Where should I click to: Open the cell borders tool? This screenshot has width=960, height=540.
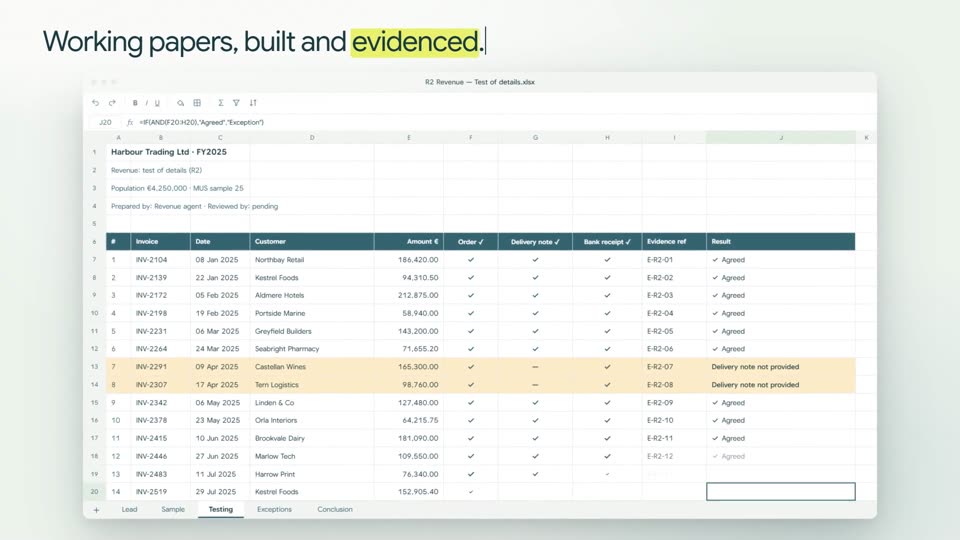pos(197,103)
